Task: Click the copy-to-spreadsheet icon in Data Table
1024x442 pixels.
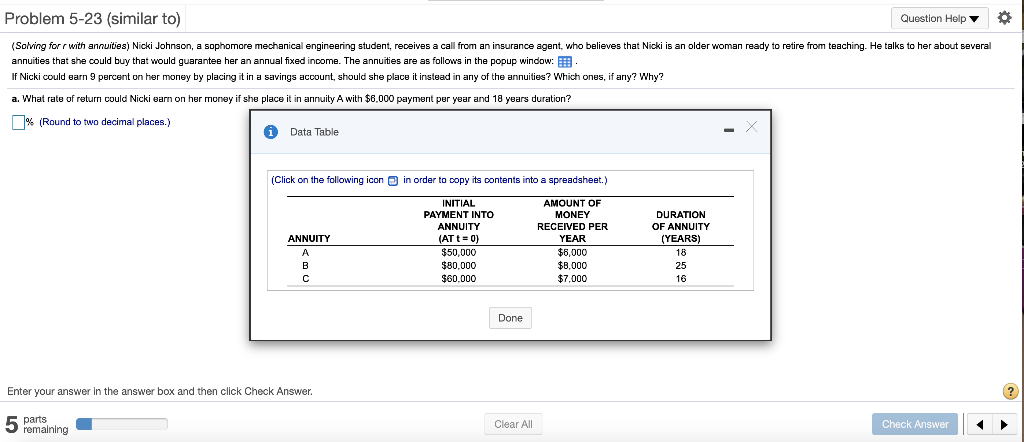Action: tap(393, 181)
